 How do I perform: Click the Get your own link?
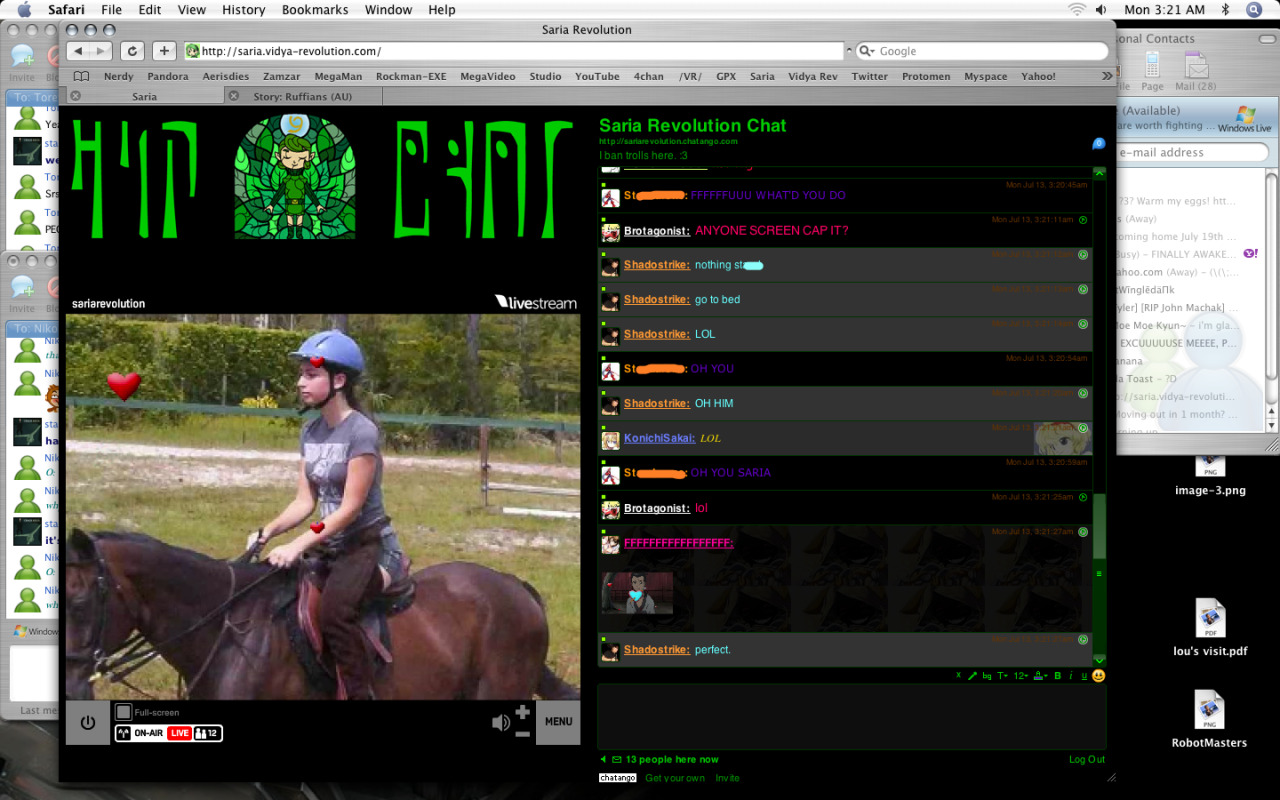point(675,778)
